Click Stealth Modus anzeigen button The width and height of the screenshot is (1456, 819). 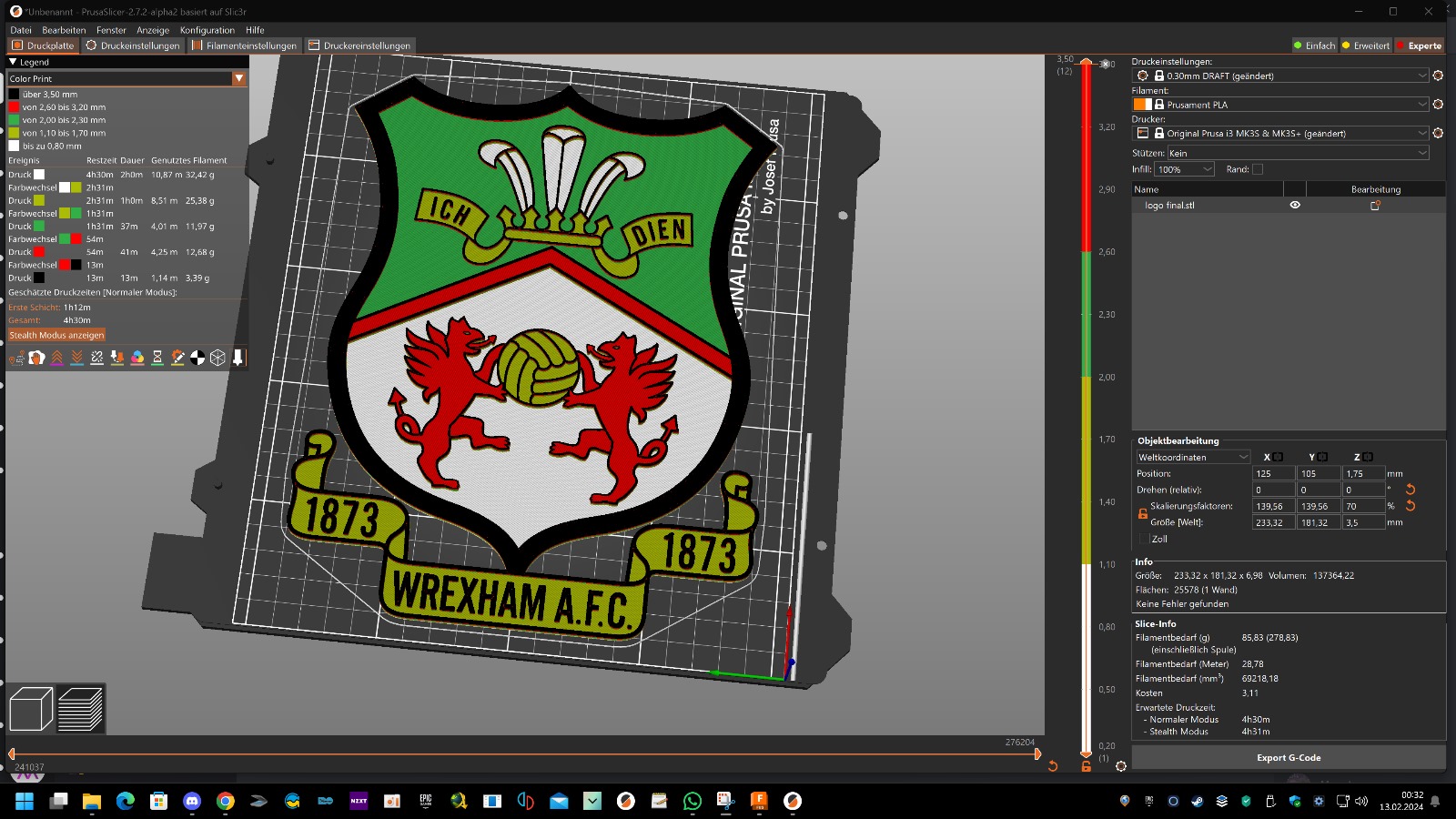(56, 335)
